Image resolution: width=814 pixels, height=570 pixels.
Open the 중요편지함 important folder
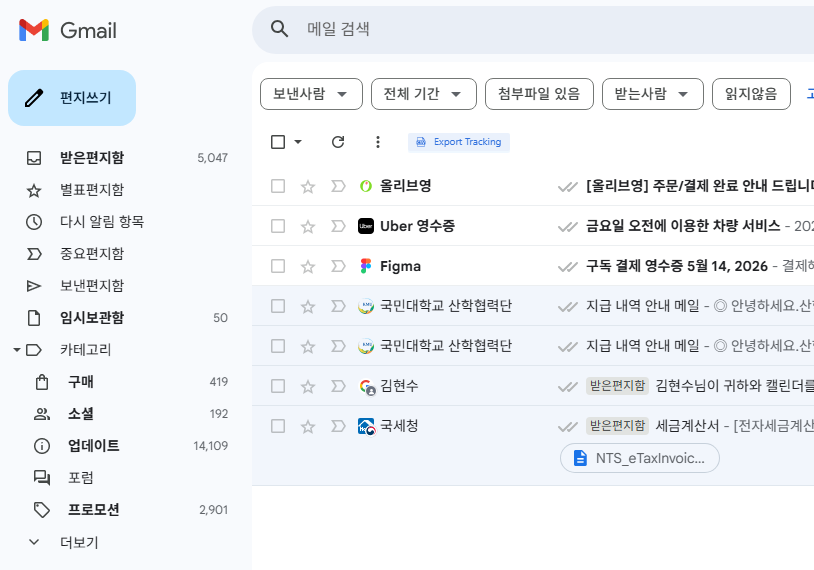(x=92, y=253)
